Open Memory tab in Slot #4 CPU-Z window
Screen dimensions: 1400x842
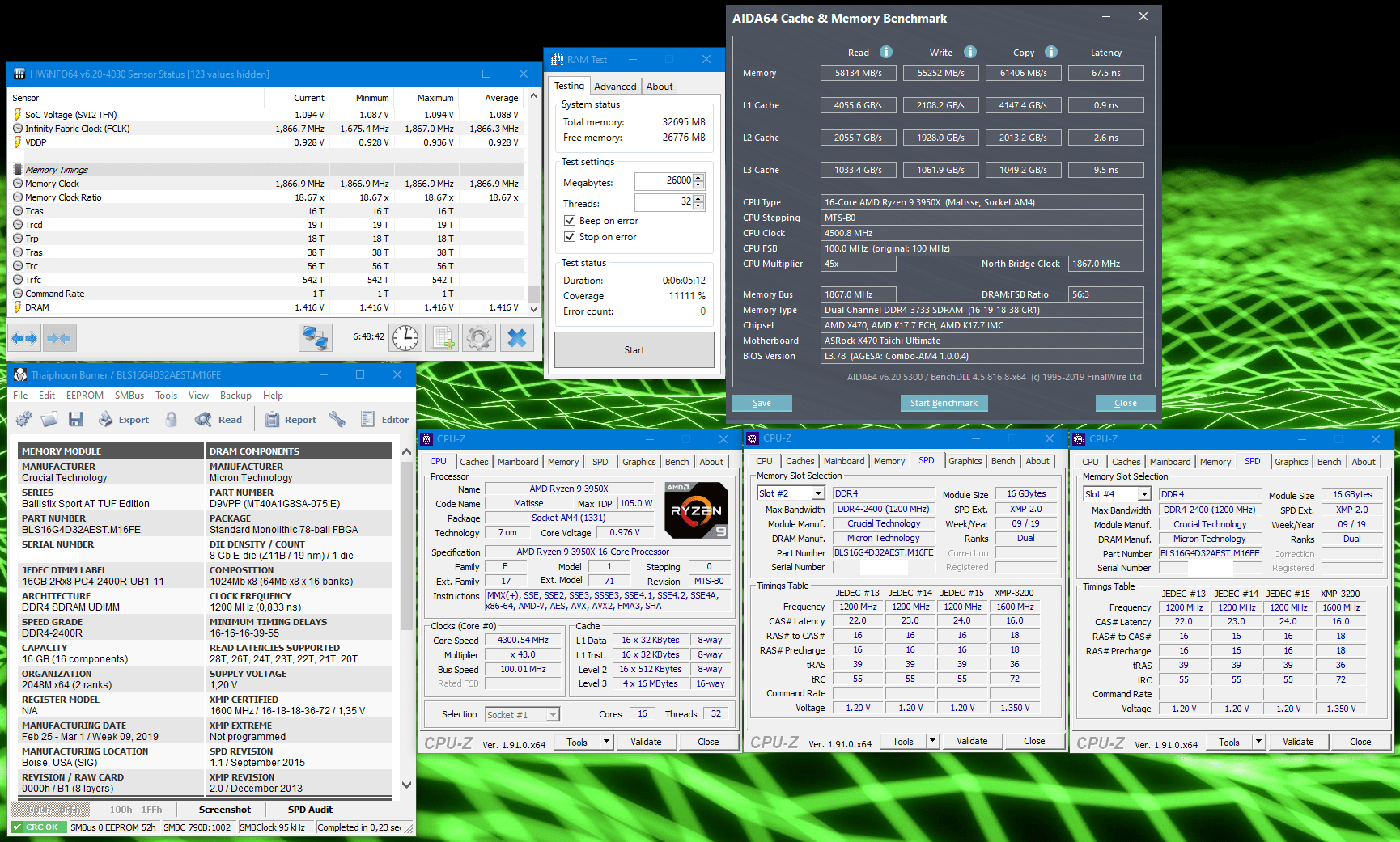[1215, 462]
